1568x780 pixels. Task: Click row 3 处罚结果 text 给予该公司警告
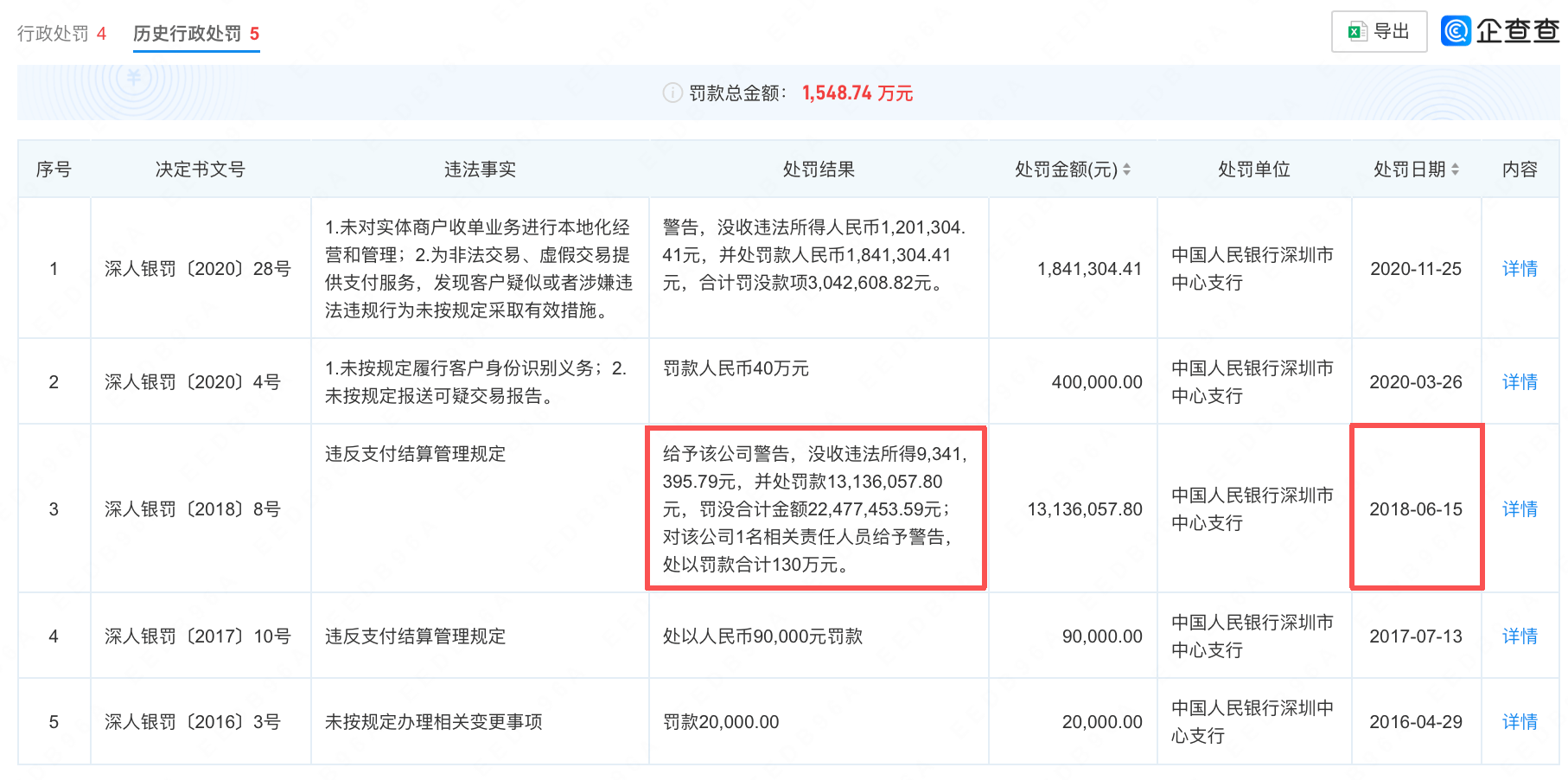pos(815,509)
